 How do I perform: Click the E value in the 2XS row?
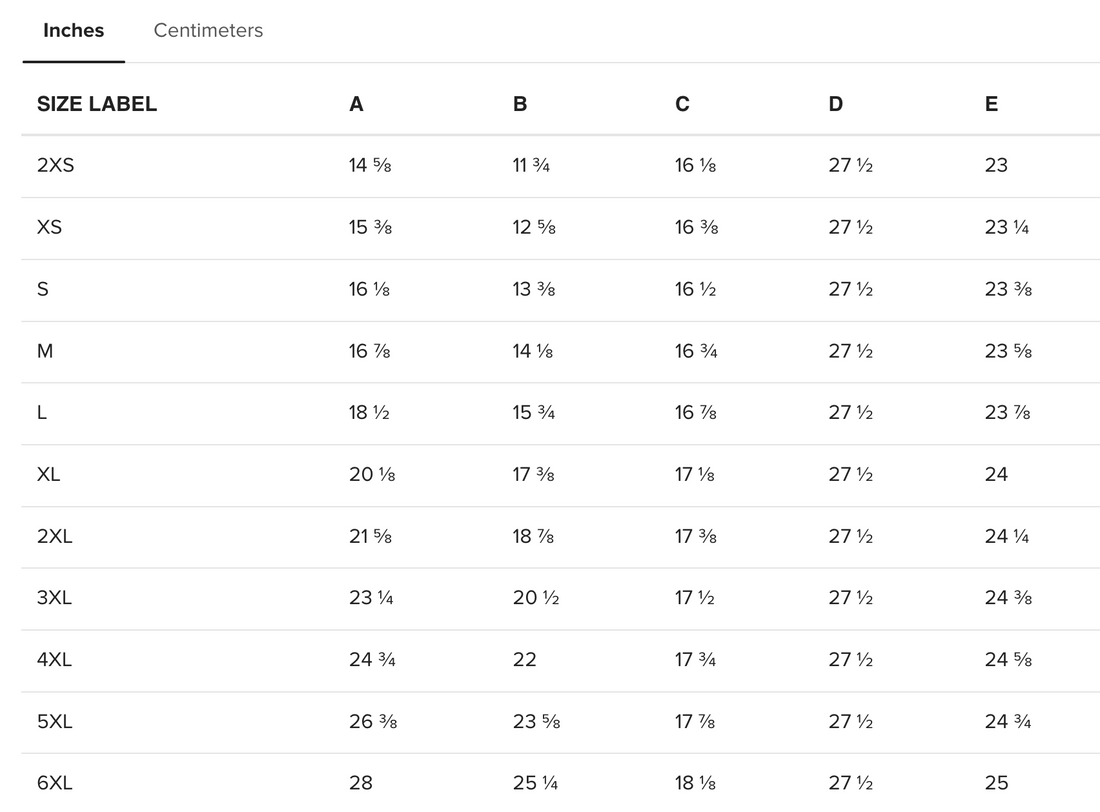996,166
